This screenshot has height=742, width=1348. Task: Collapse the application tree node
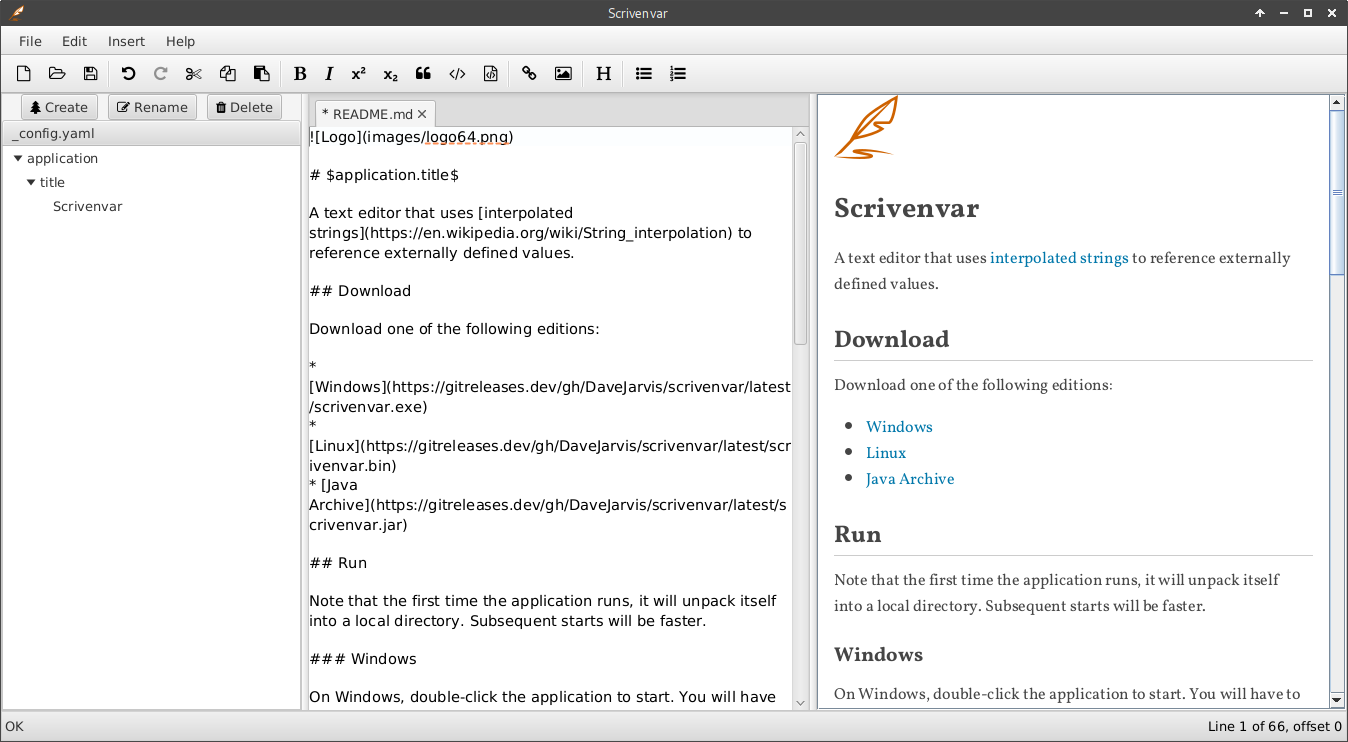pyautogui.click(x=18, y=158)
